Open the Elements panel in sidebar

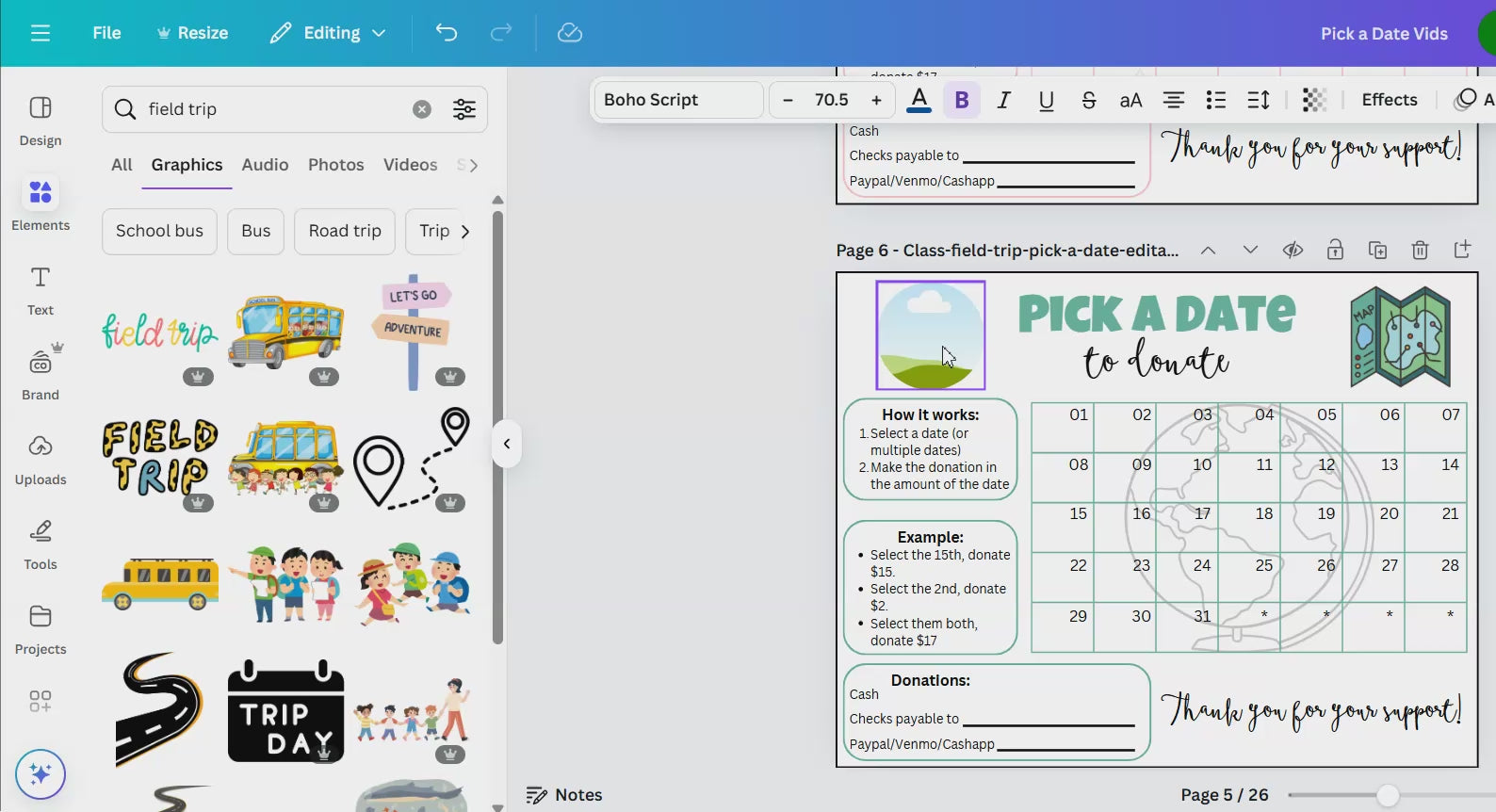coord(41,204)
